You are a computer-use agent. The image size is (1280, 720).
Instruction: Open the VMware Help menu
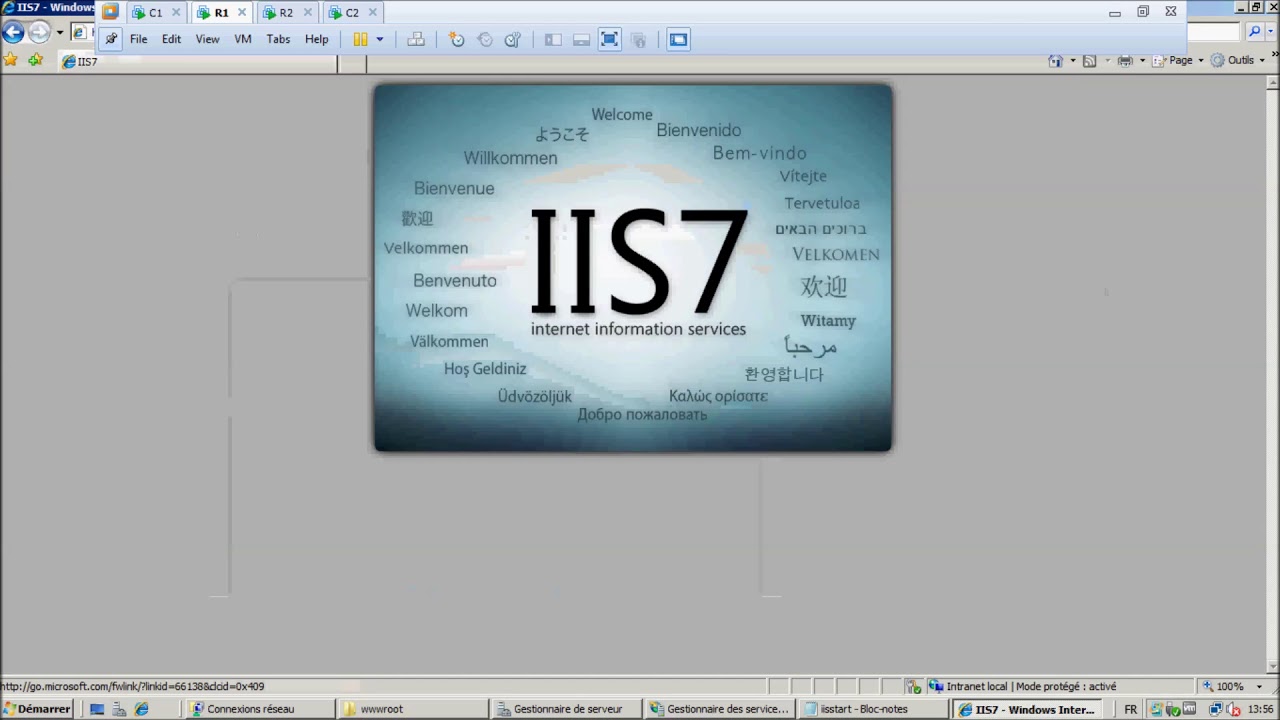tap(317, 39)
